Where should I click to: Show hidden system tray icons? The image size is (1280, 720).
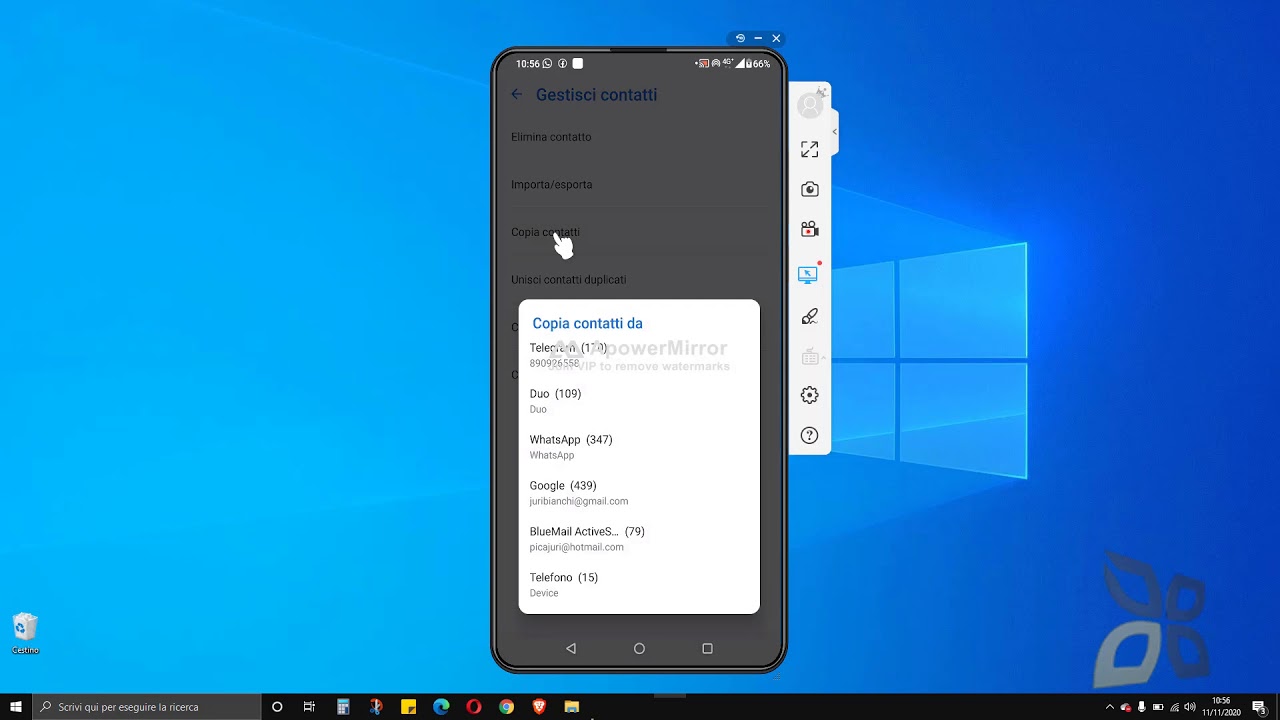pos(1109,707)
